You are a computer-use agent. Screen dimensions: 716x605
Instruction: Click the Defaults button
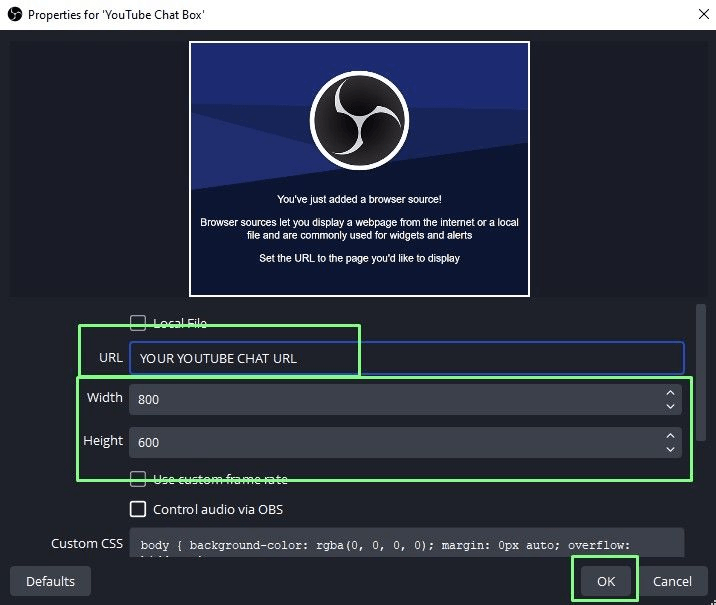pos(50,581)
